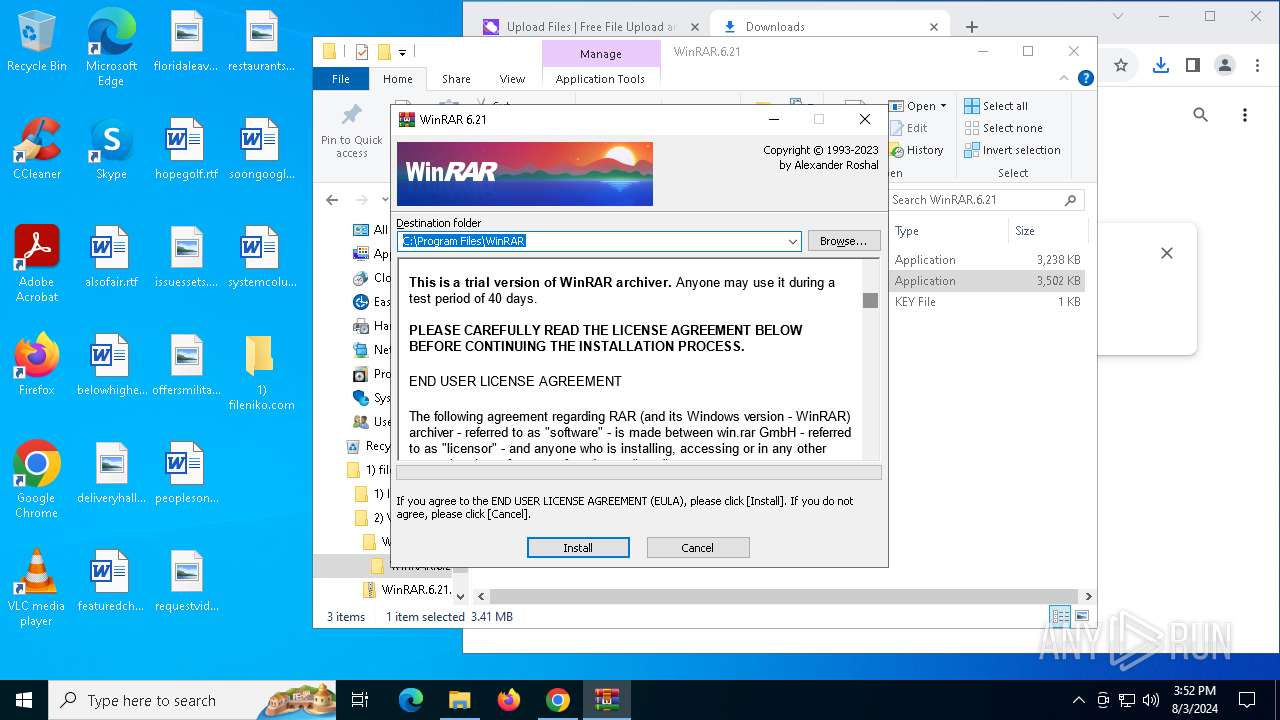
Task: Click the Browse... button
Action: pyautogui.click(x=844, y=241)
